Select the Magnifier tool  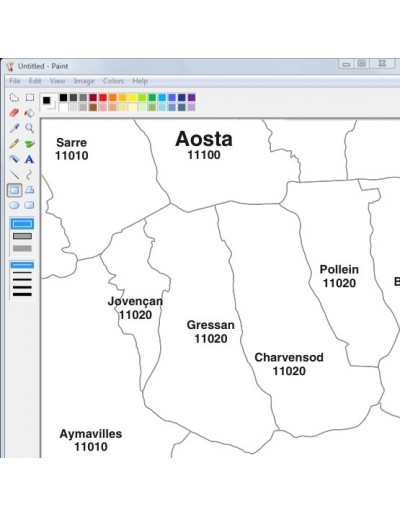pos(30,128)
